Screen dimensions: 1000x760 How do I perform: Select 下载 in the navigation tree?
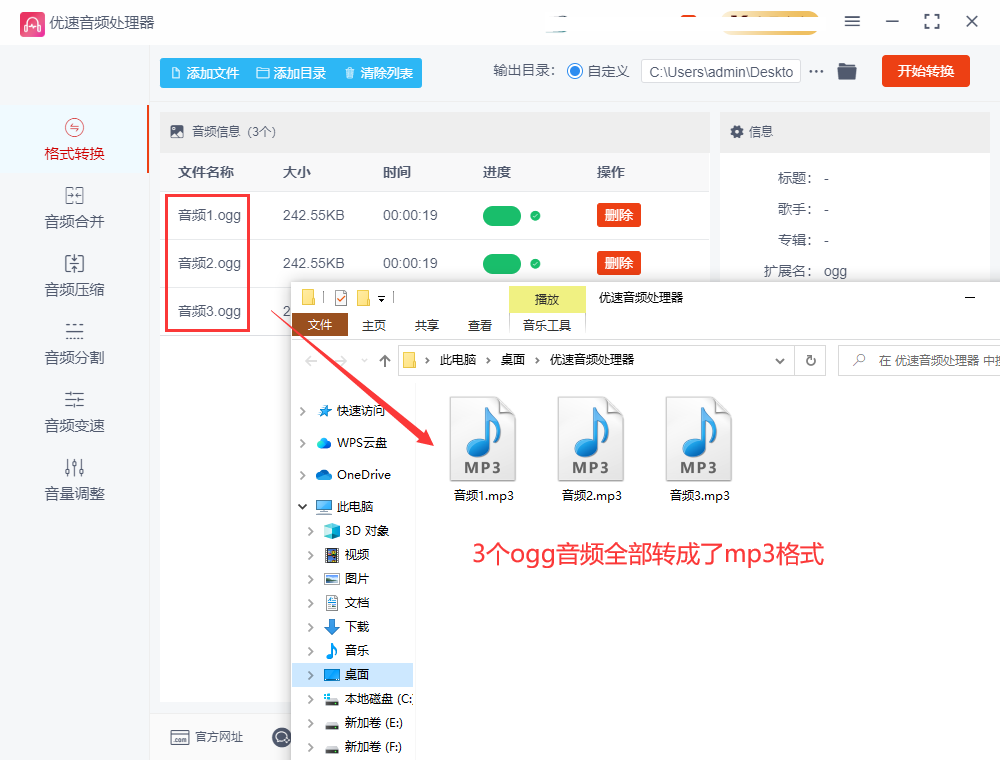[357, 627]
